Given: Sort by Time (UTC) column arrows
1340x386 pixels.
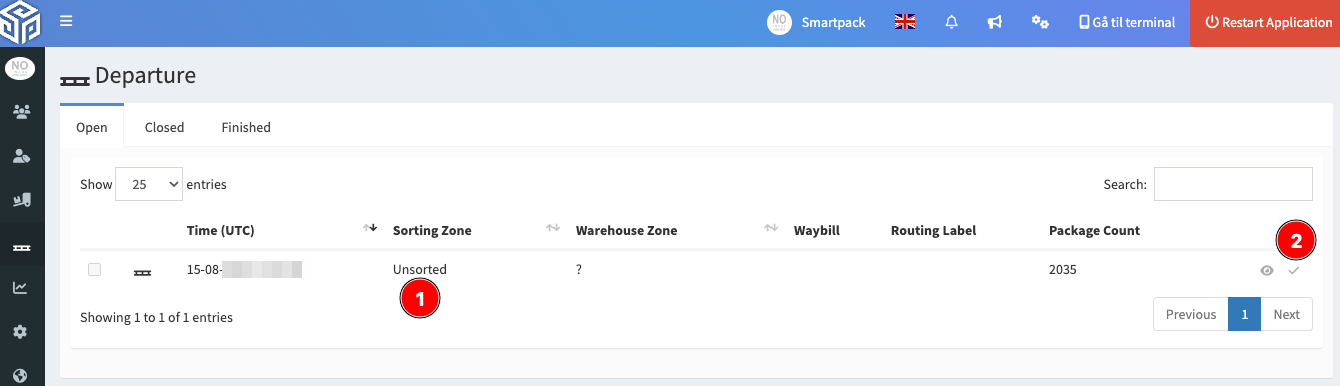Looking at the screenshot, I should tap(369, 229).
